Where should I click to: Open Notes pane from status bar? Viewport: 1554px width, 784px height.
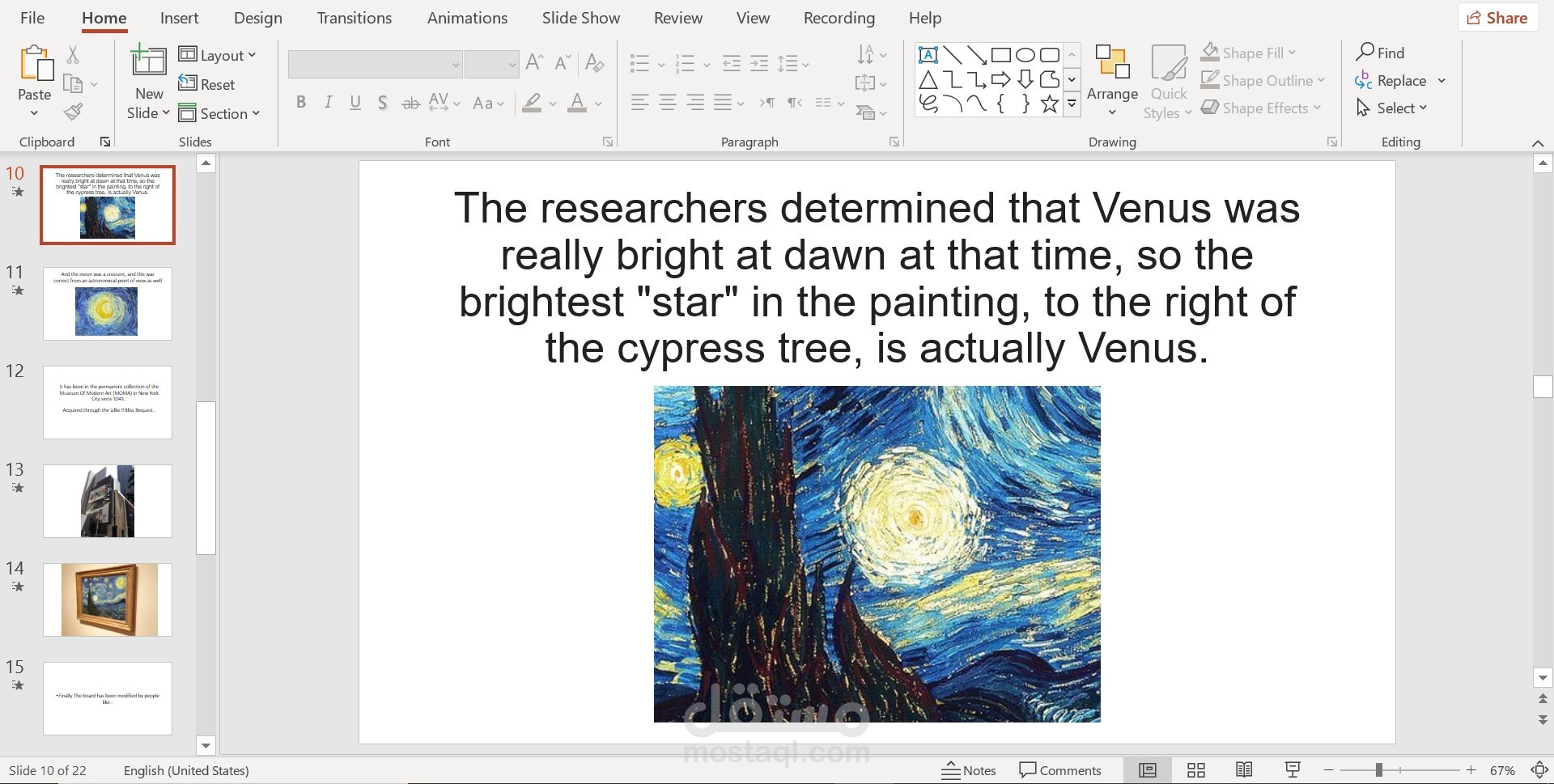tap(969, 770)
